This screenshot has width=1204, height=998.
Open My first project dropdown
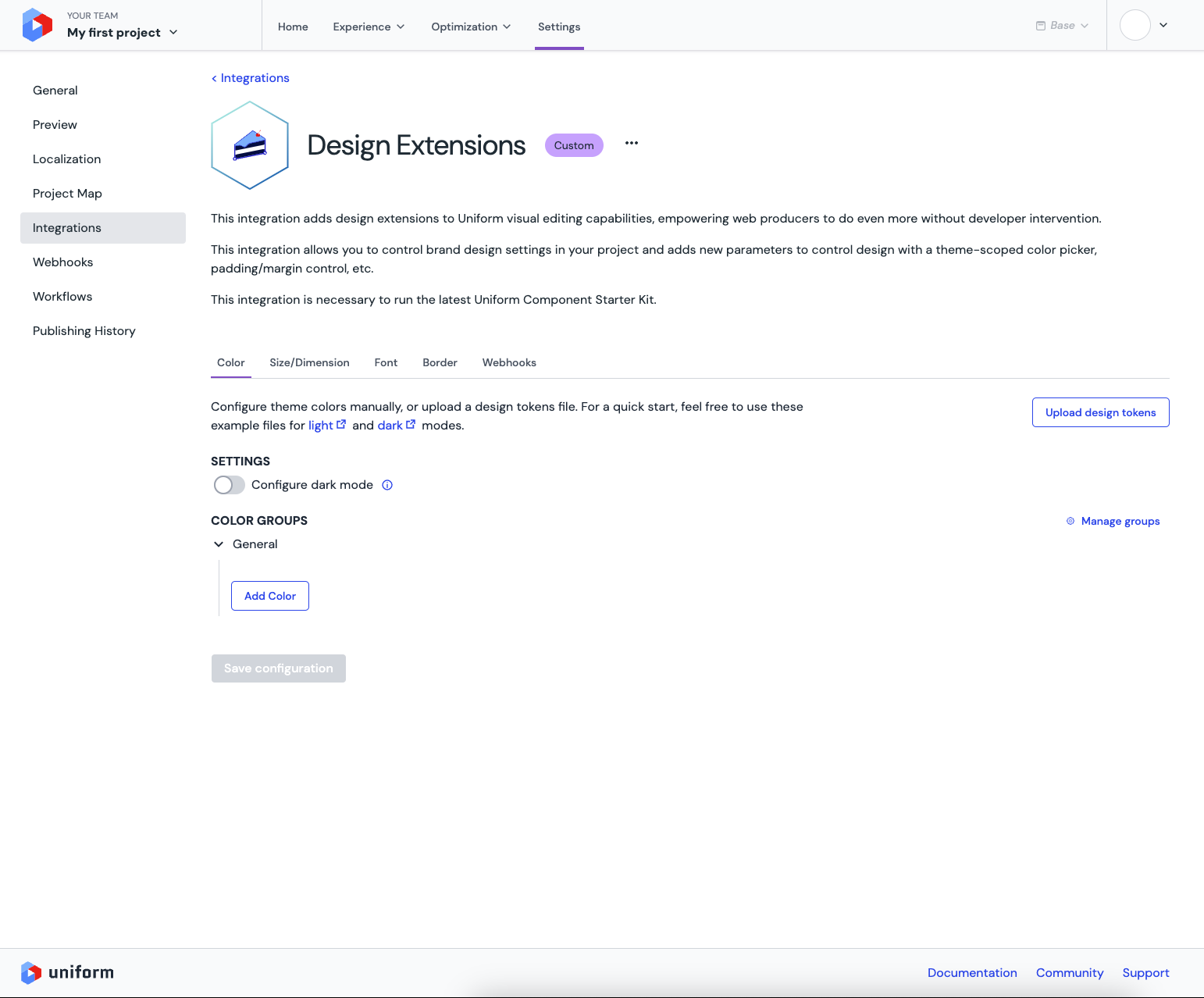[x=123, y=32]
